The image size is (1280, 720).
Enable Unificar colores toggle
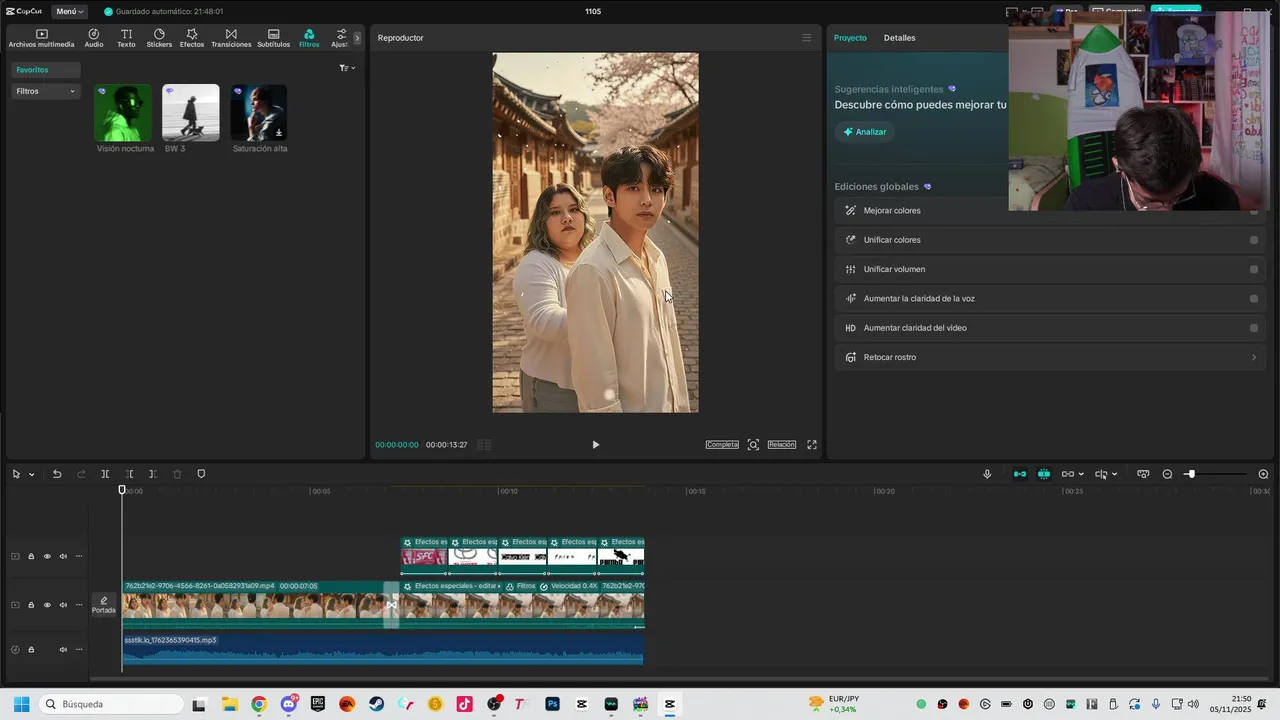[1254, 240]
